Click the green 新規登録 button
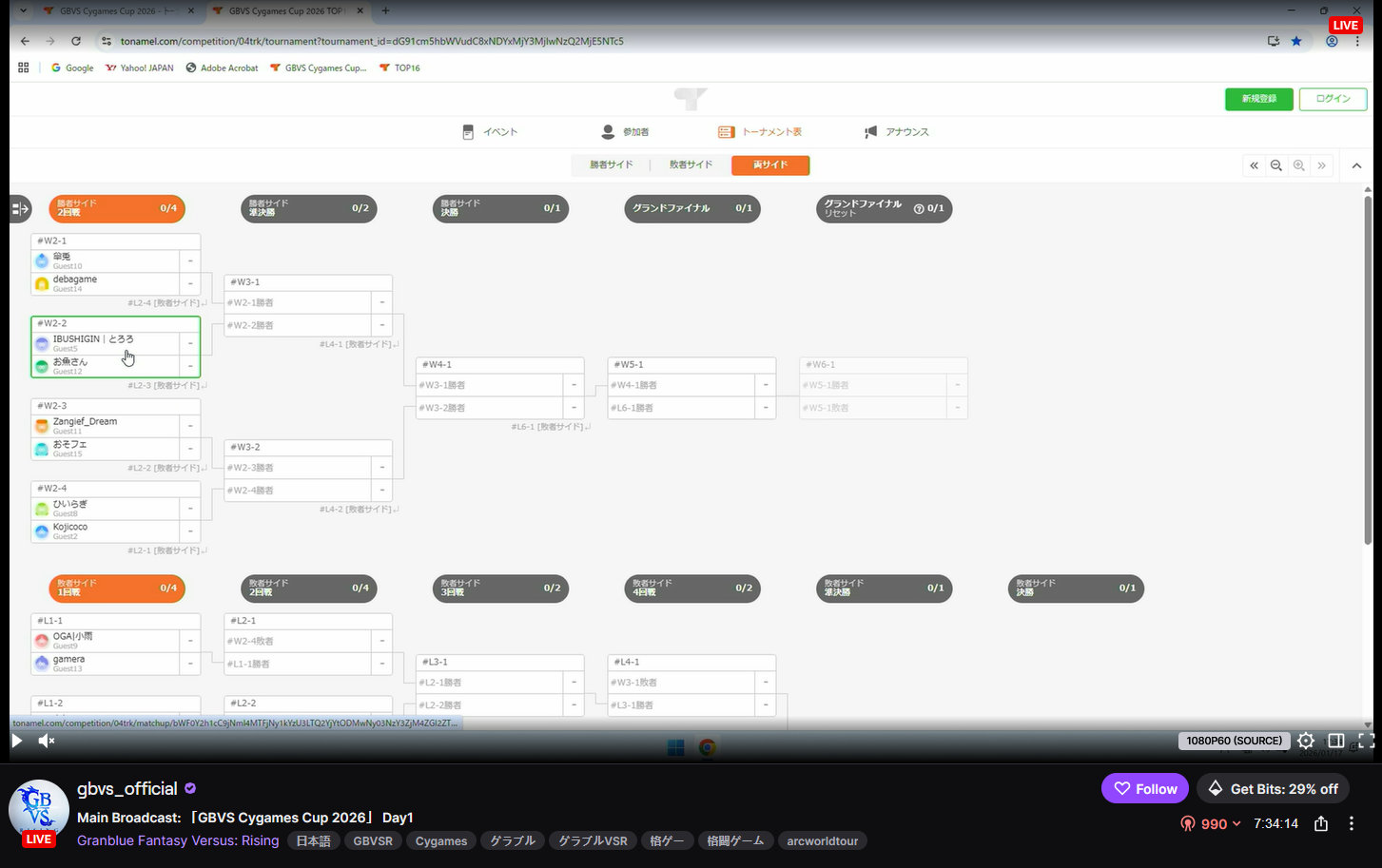The height and width of the screenshot is (868, 1382). click(x=1258, y=99)
